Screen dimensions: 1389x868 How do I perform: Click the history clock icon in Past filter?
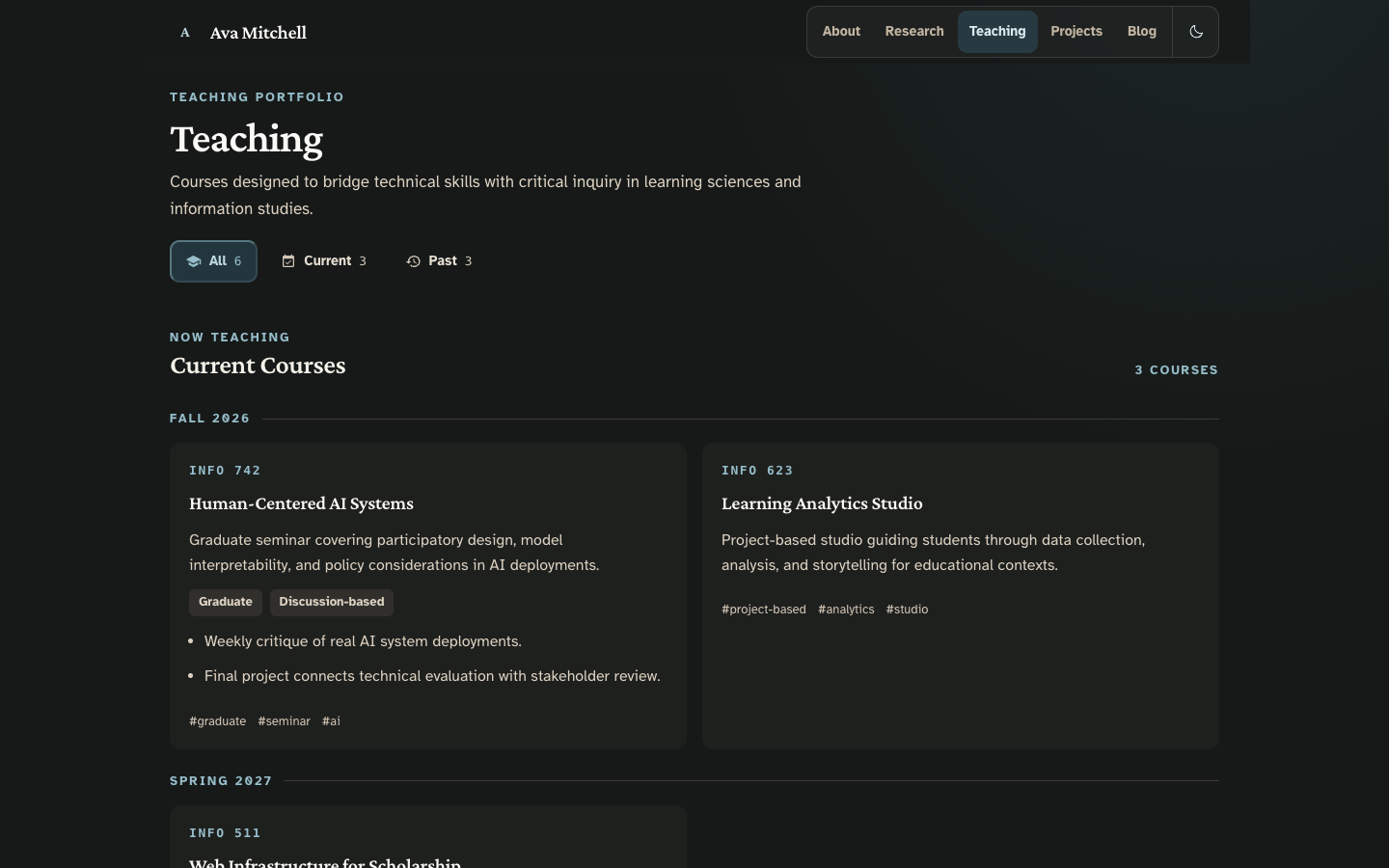point(413,261)
